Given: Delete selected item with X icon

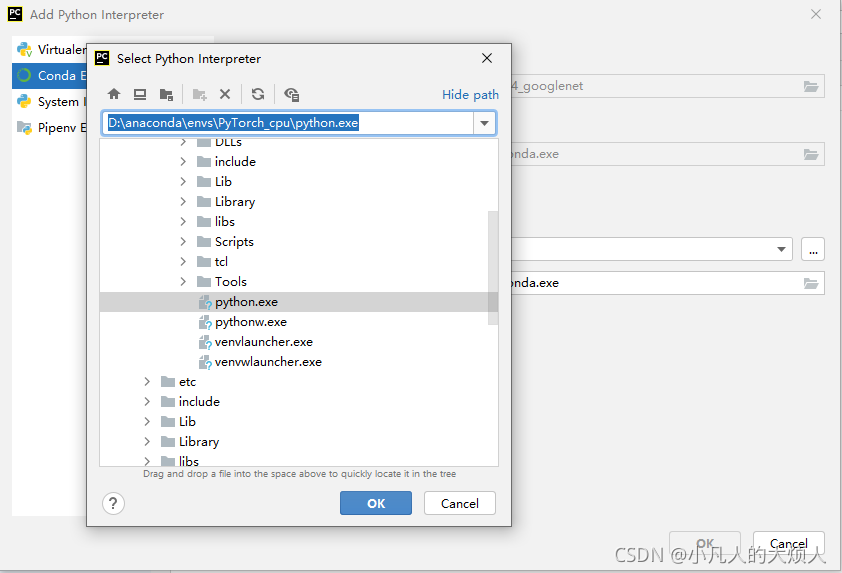Looking at the screenshot, I should point(225,95).
